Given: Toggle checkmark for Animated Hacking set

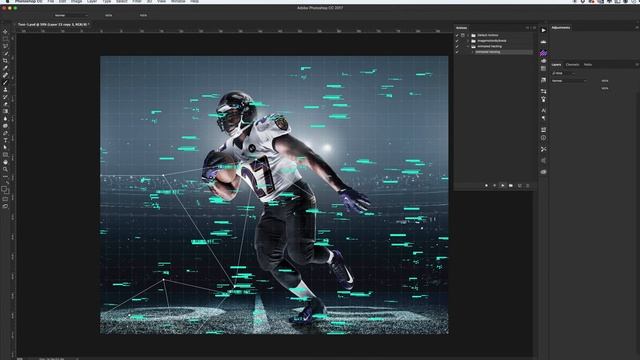Looking at the screenshot, I should click(457, 47).
